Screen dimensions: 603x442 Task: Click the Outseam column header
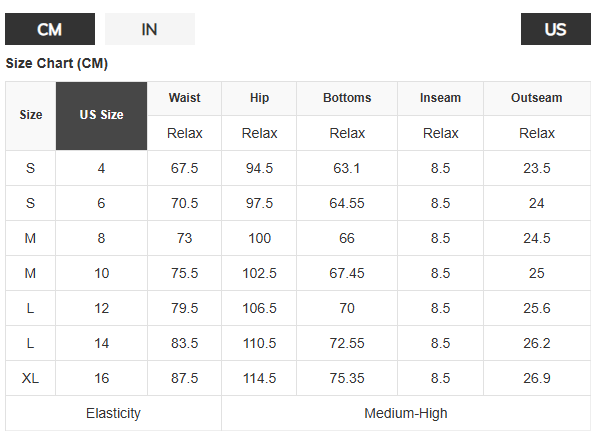point(537,98)
